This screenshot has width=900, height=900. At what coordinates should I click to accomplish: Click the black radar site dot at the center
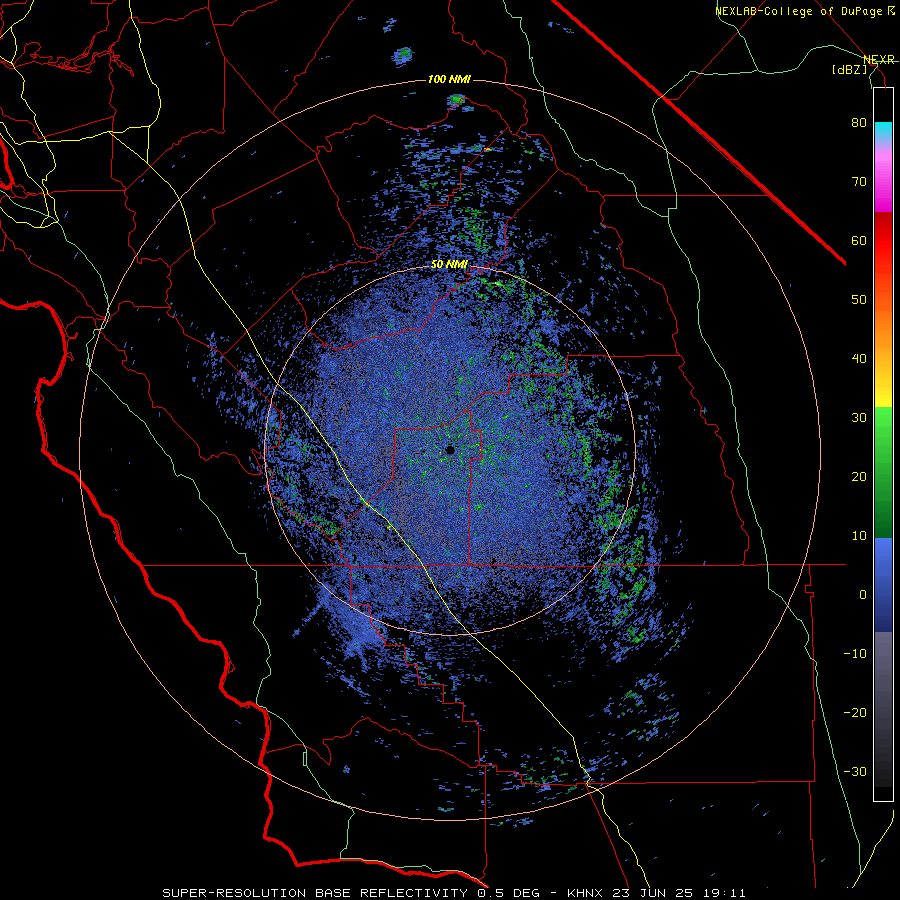(450, 451)
